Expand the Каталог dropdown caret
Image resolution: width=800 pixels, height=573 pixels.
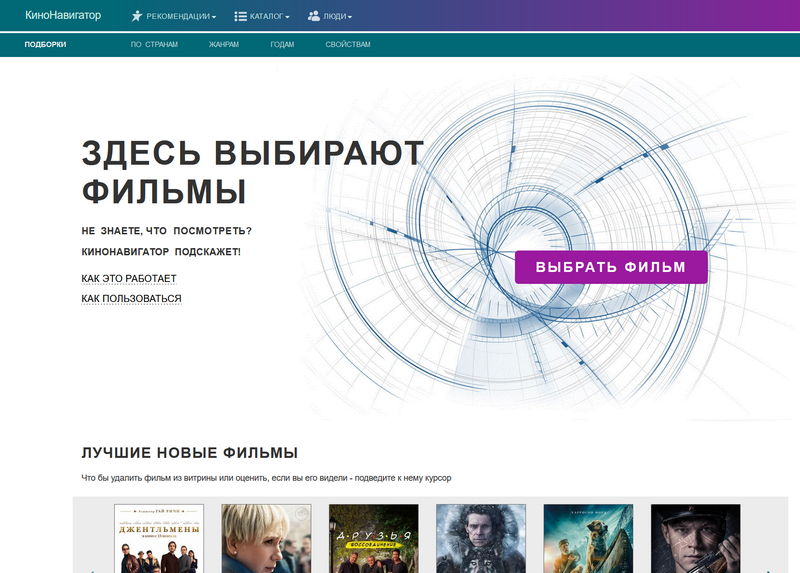point(287,18)
